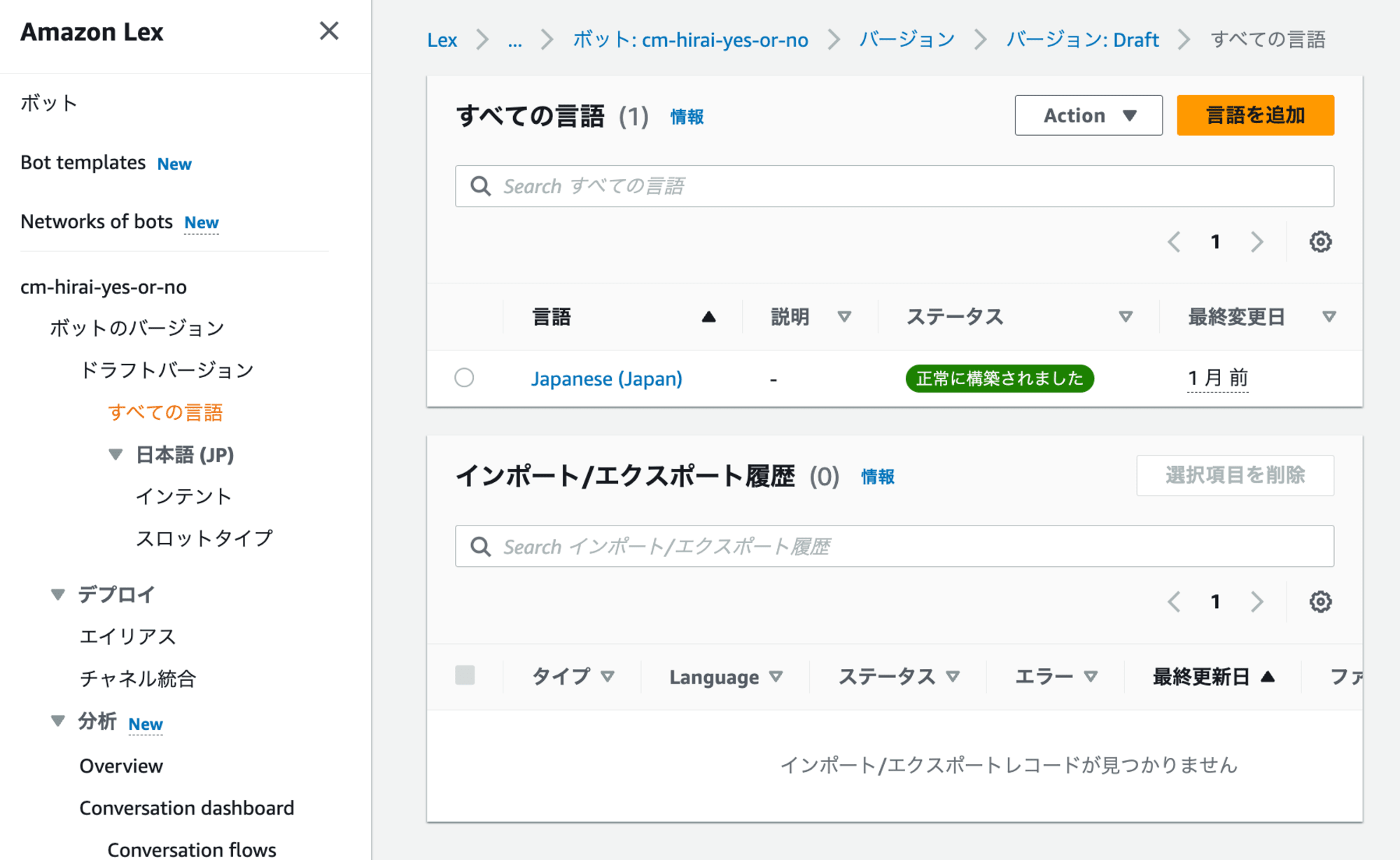Click New badge beside 分析
Image resolution: width=1400 pixels, height=860 pixels.
pyautogui.click(x=146, y=724)
